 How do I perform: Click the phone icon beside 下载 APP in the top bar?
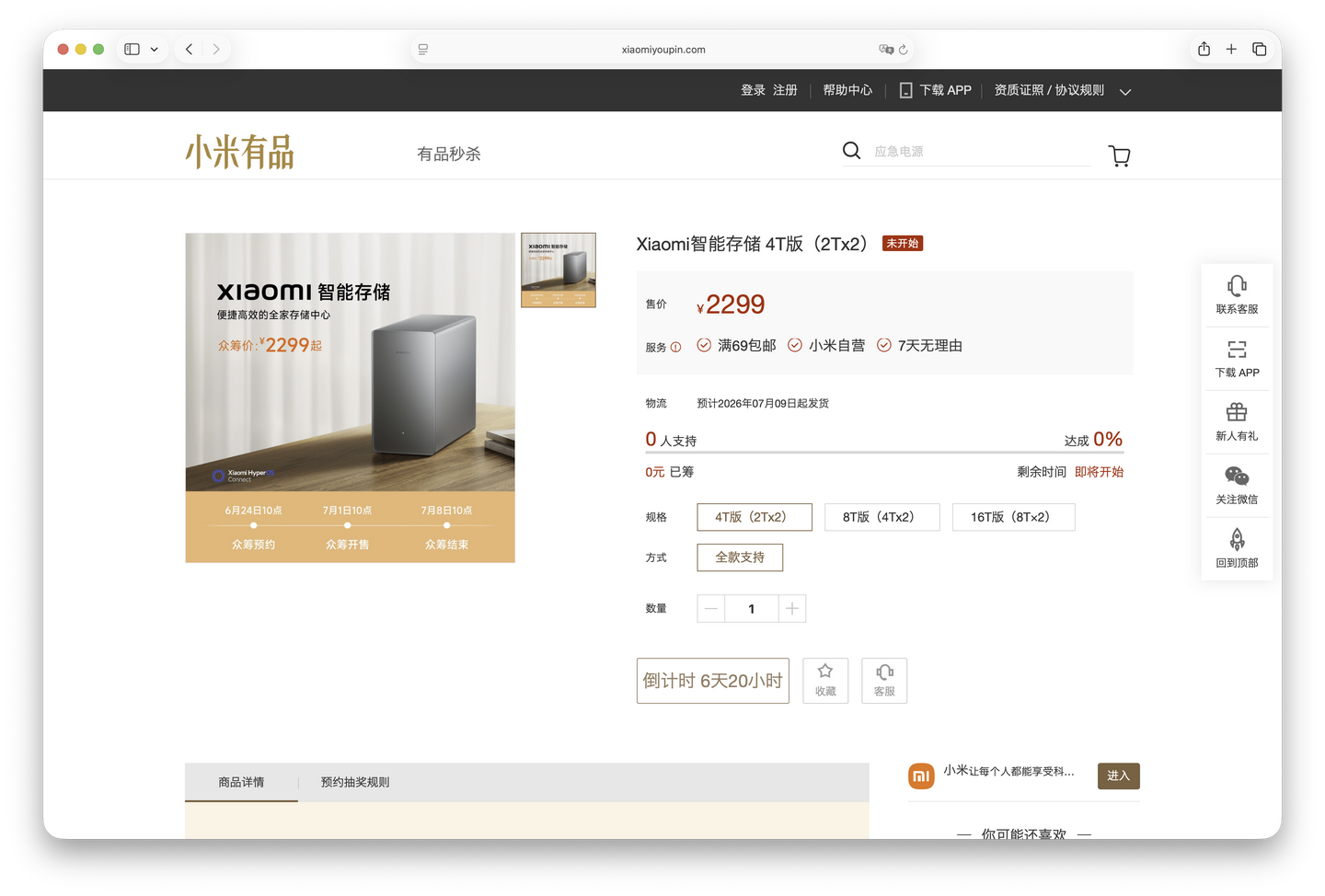905,90
